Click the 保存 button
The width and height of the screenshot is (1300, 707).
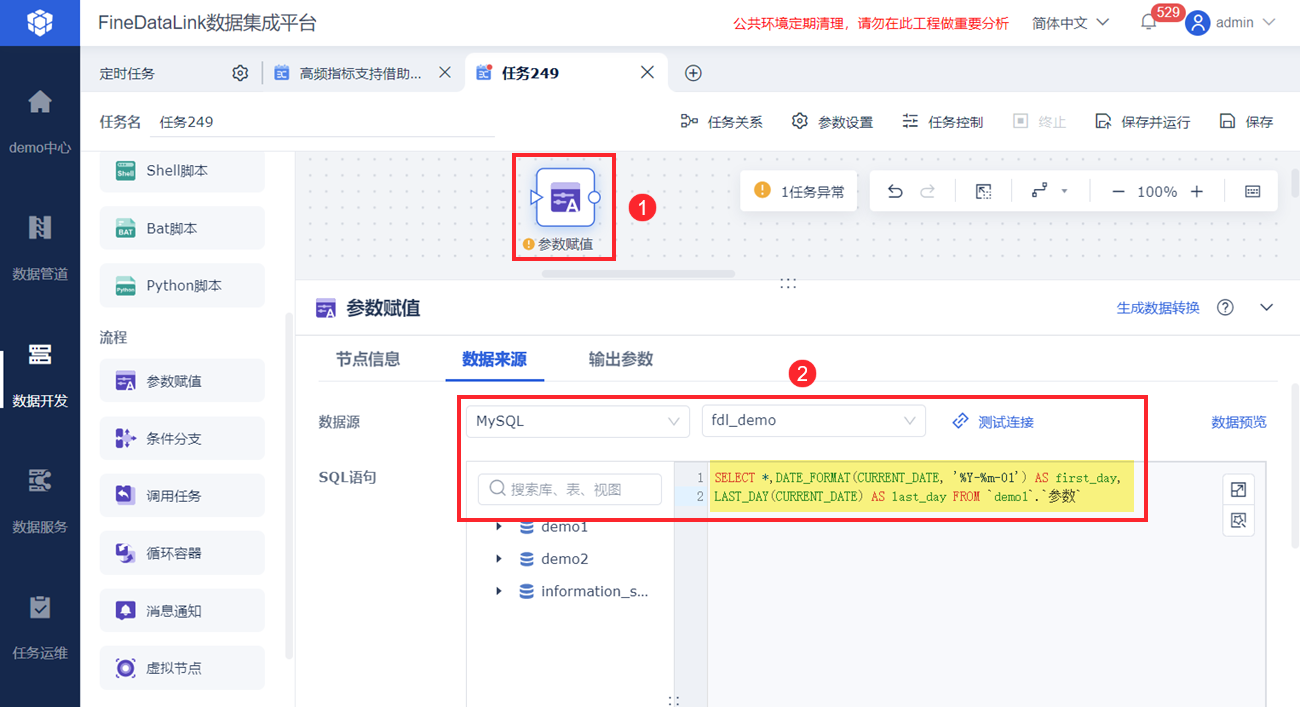pyautogui.click(x=1246, y=122)
